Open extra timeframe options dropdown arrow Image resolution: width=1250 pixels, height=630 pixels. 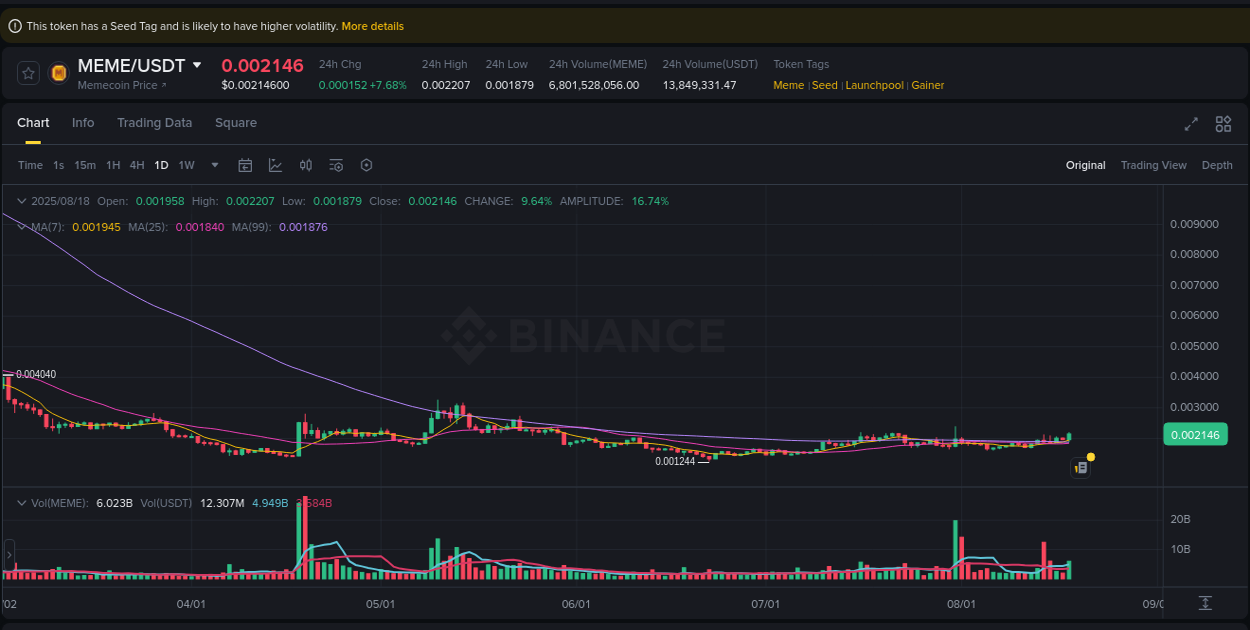214,165
